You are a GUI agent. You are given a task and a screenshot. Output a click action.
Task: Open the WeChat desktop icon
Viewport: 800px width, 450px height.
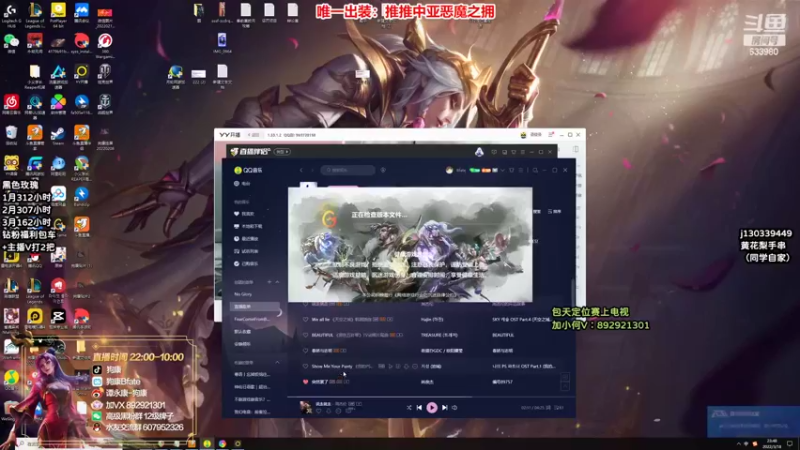tap(11, 42)
